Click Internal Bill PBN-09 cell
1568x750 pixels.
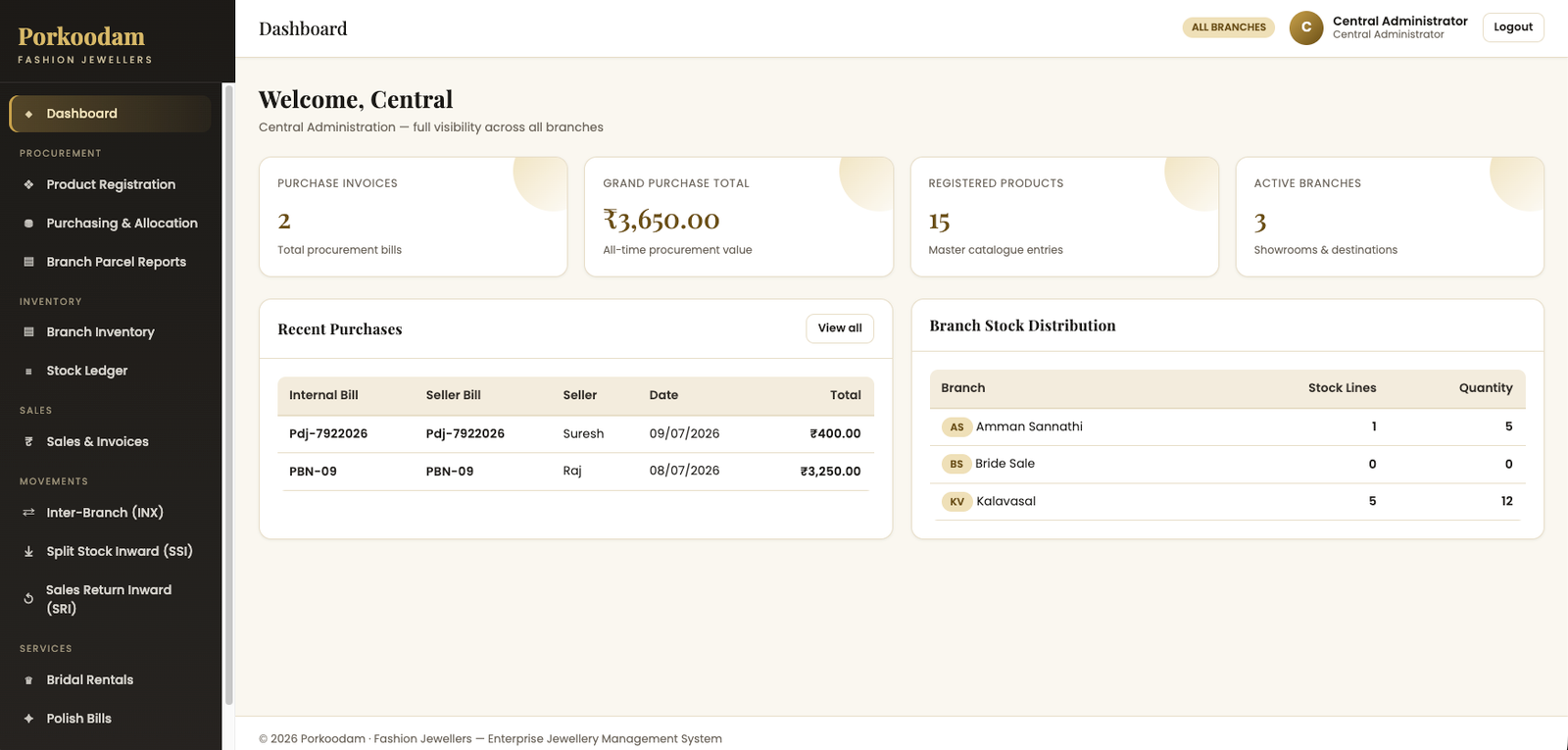click(313, 472)
